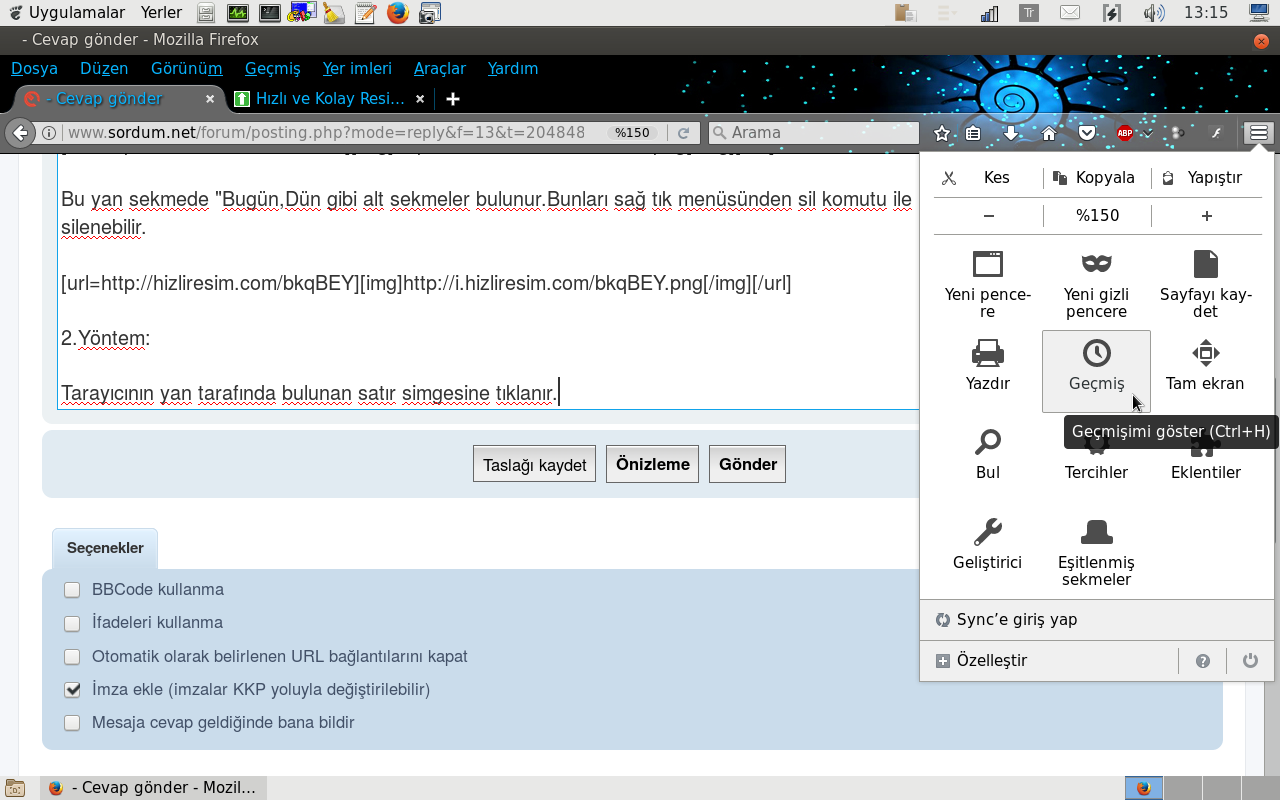Open Geçmiş menu in menu bar
This screenshot has width=1280, height=800.
coord(272,68)
